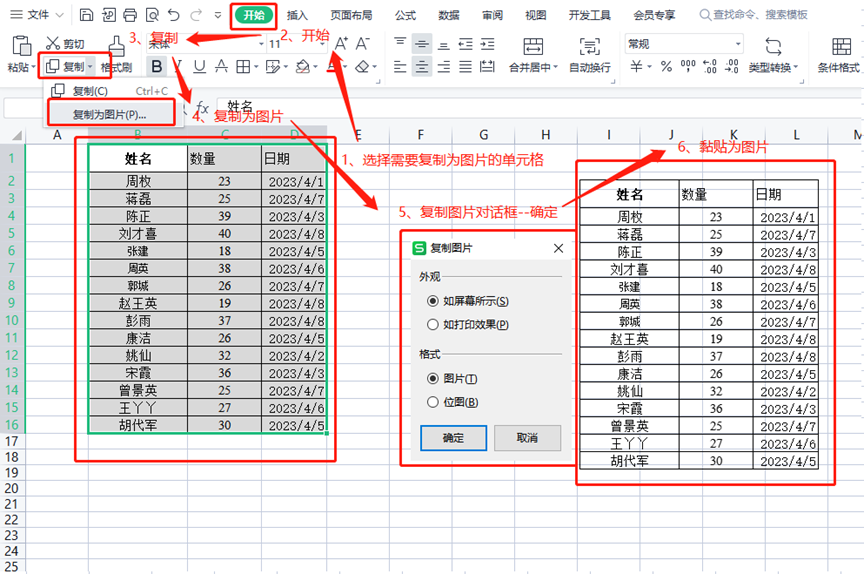The width and height of the screenshot is (864, 574).
Task: Switch to the 审阅 tab
Action: coord(492,15)
